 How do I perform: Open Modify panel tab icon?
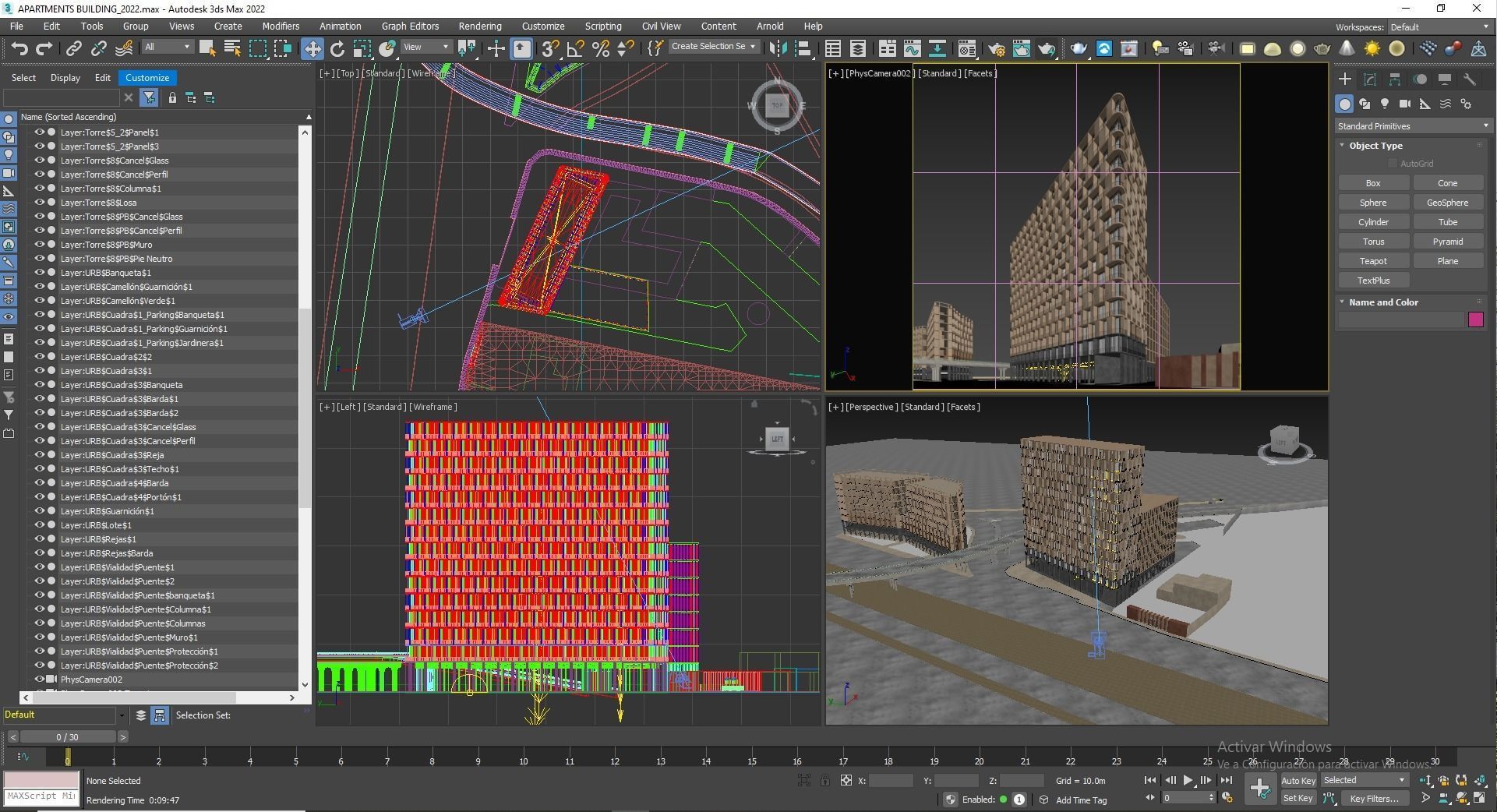tap(1369, 79)
